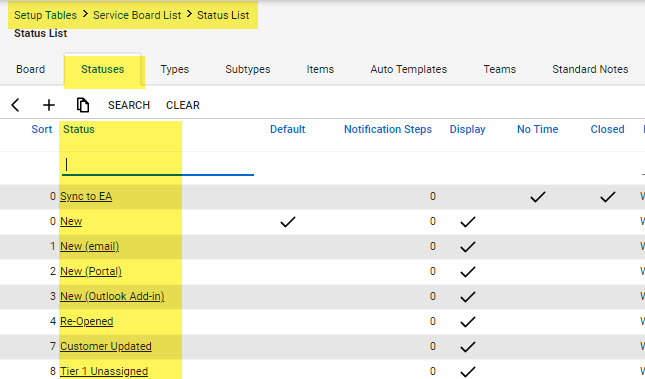Click Display checkmark for New (Outlook Add-in)
Image resolution: width=645 pixels, height=379 pixels.
pos(468,297)
